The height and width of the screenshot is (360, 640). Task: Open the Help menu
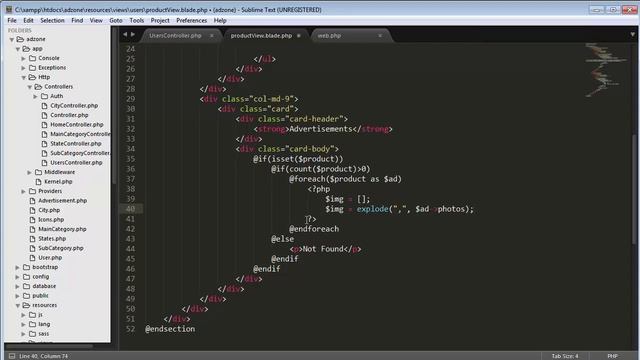point(220,20)
